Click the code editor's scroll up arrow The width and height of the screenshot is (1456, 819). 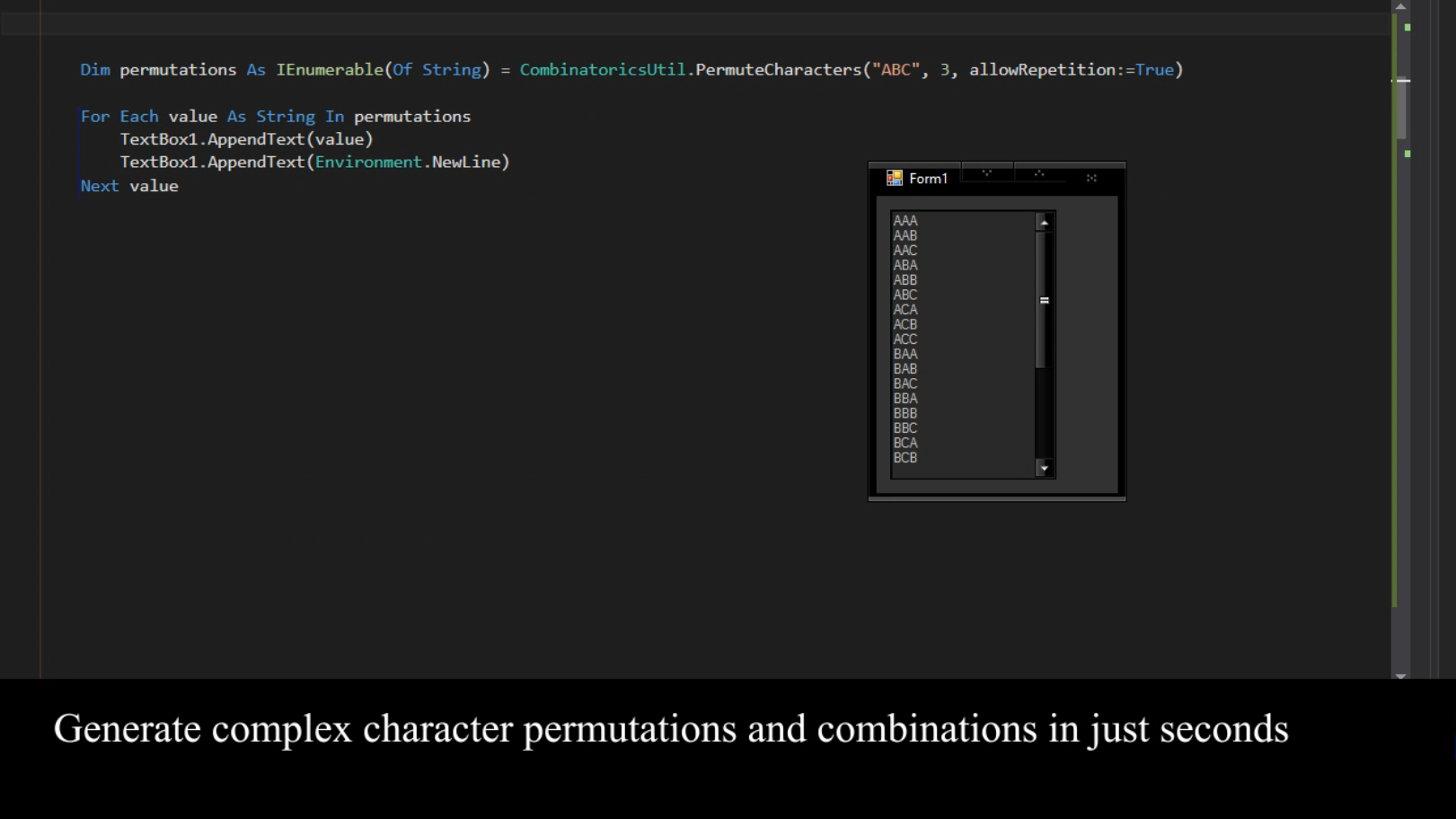(x=1400, y=6)
